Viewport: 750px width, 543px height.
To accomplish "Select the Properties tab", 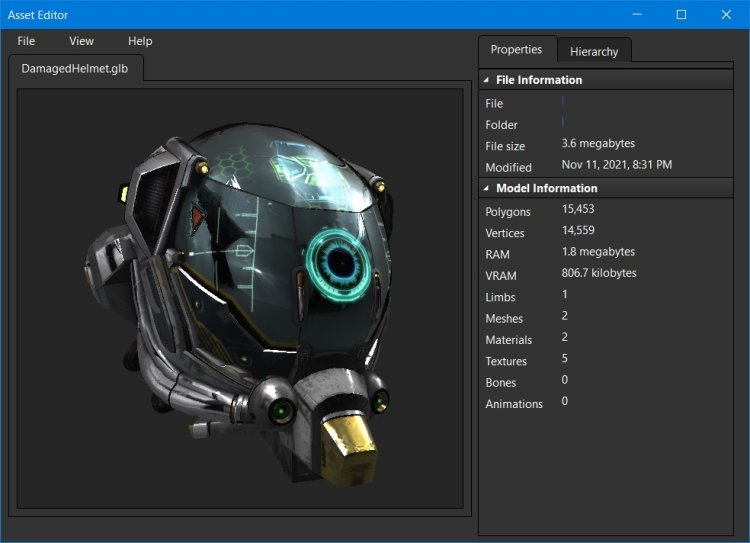I will coord(516,49).
